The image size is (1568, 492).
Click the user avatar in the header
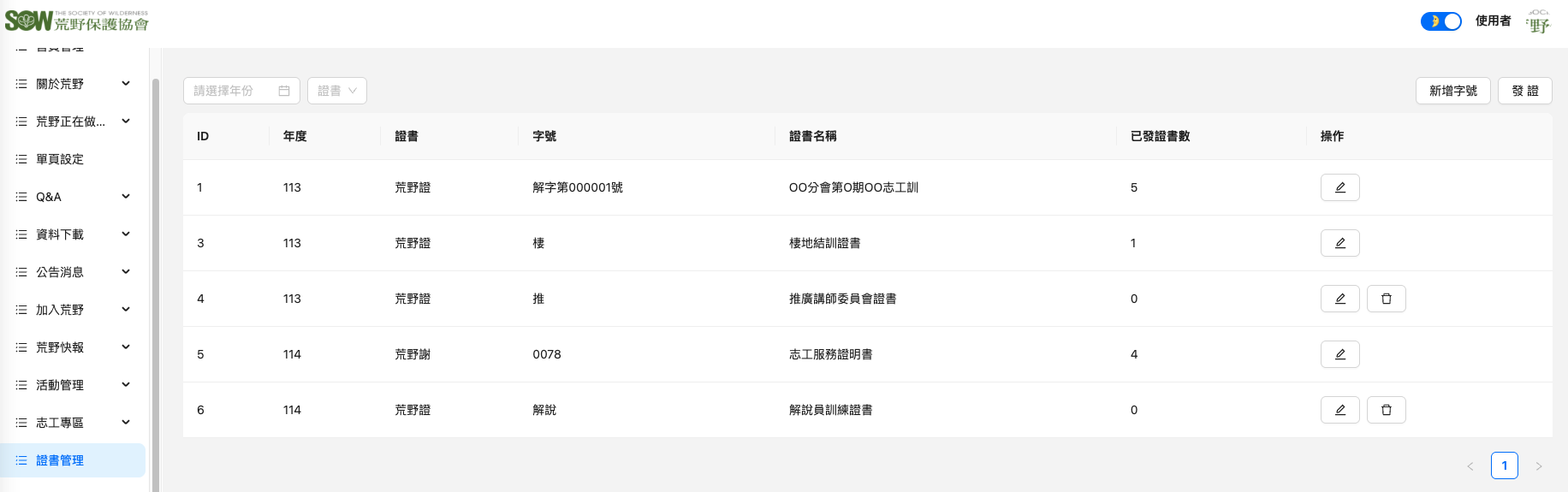[1538, 21]
